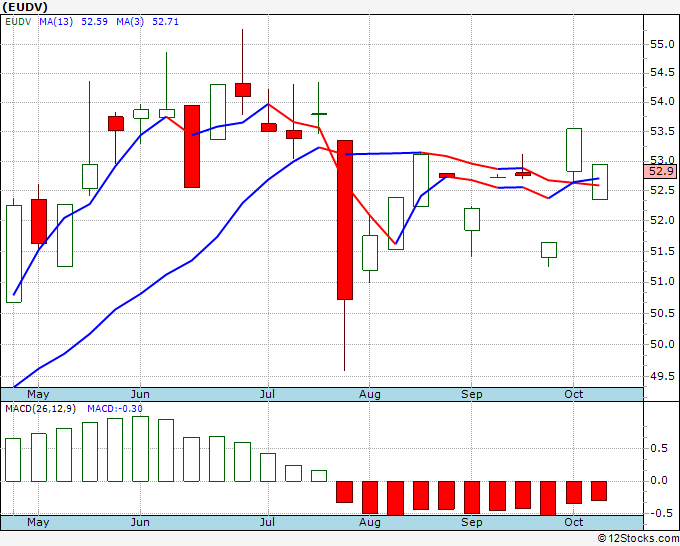680x546 pixels.
Task: Click Oct on the price chart timeline
Action: click(x=573, y=395)
